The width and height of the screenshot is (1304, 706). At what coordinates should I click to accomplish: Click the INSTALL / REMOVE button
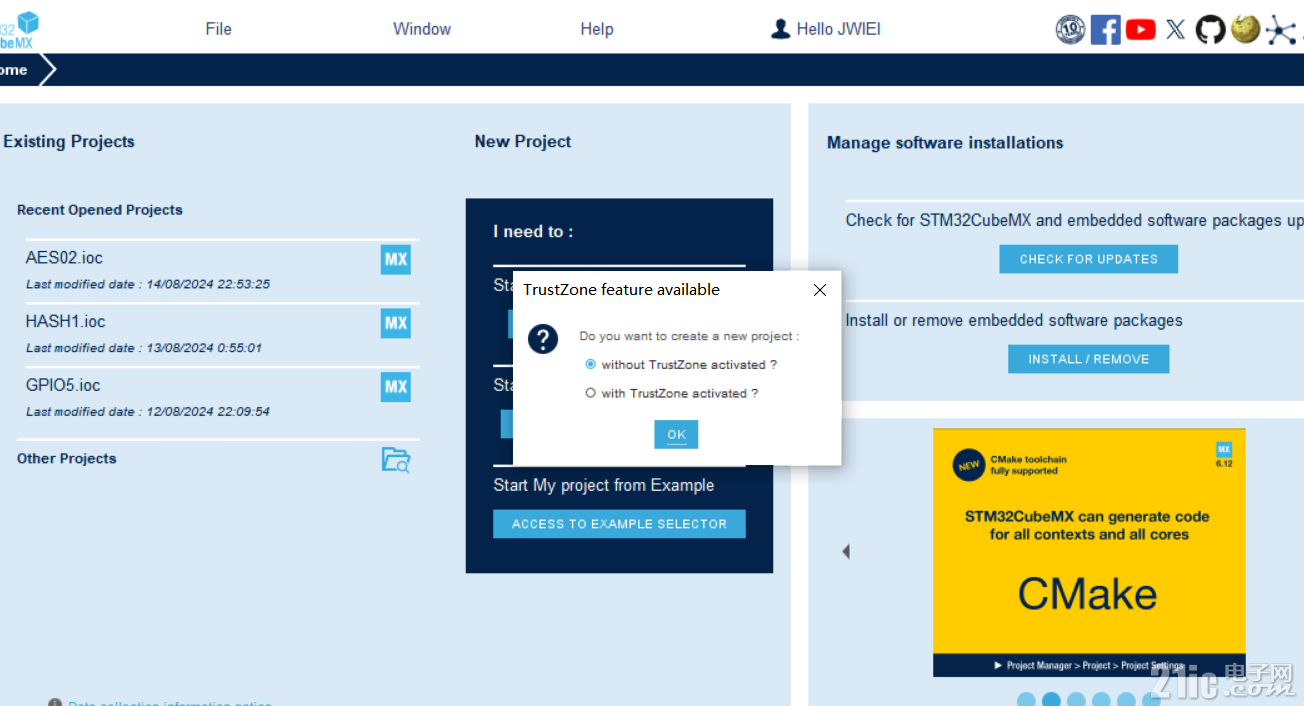pos(1088,359)
